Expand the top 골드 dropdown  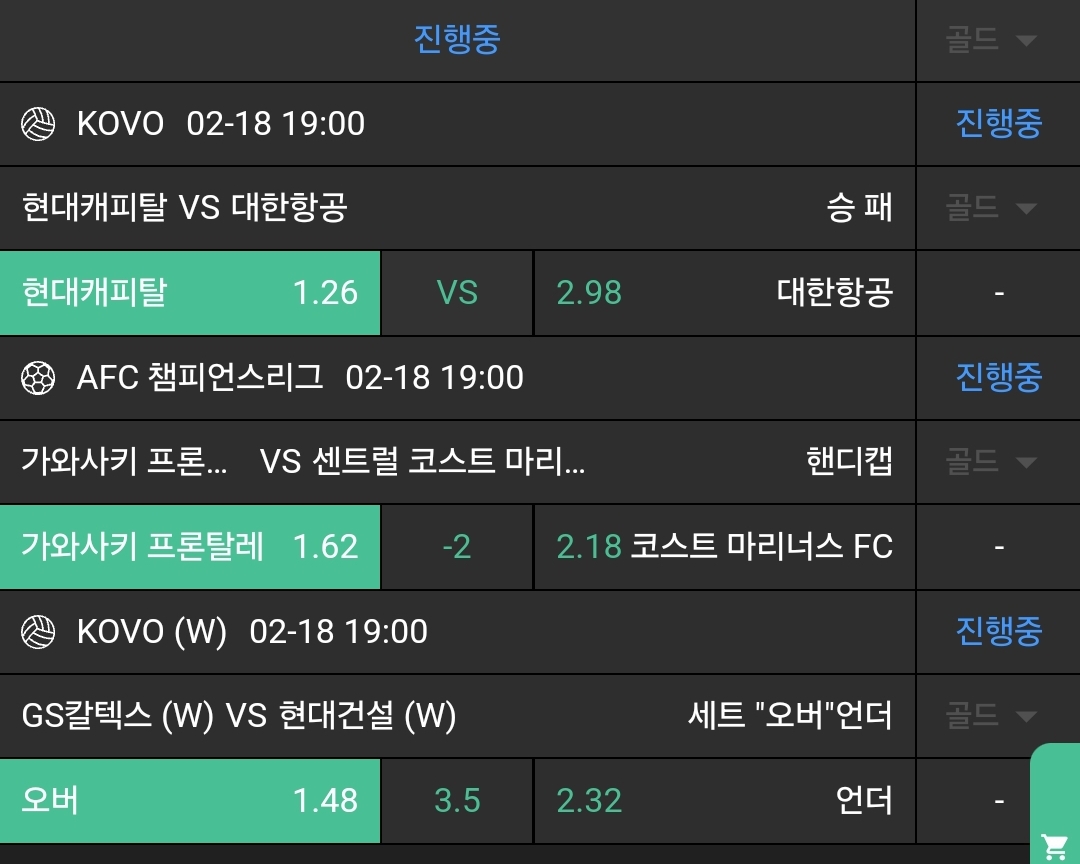click(x=990, y=40)
